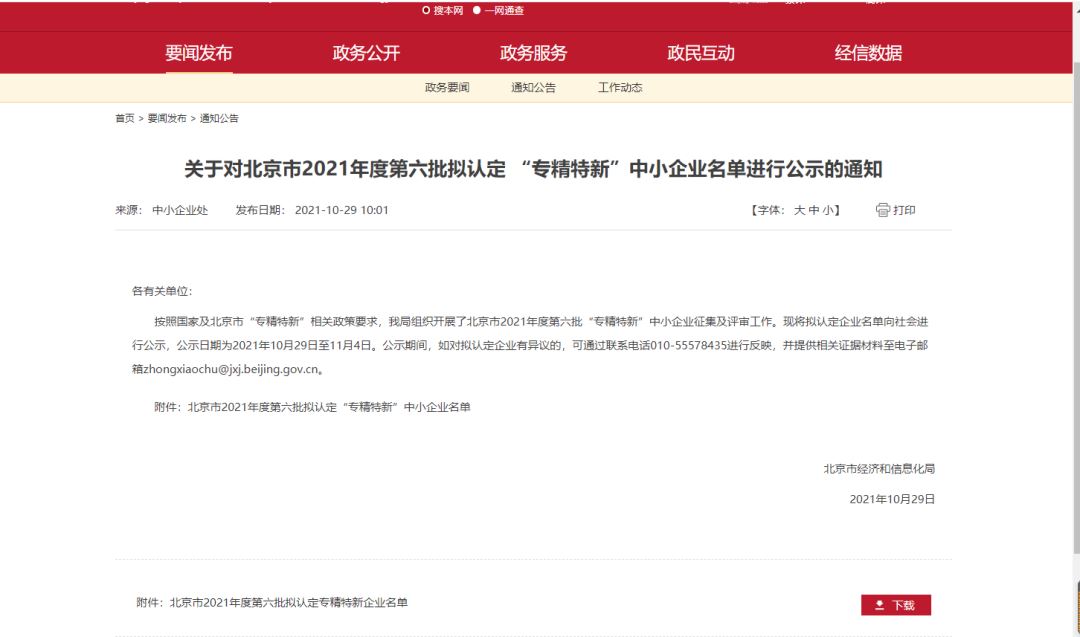Click the vertical scrollbar on the right
Image resolution: width=1080 pixels, height=637 pixels.
coord(1075,300)
